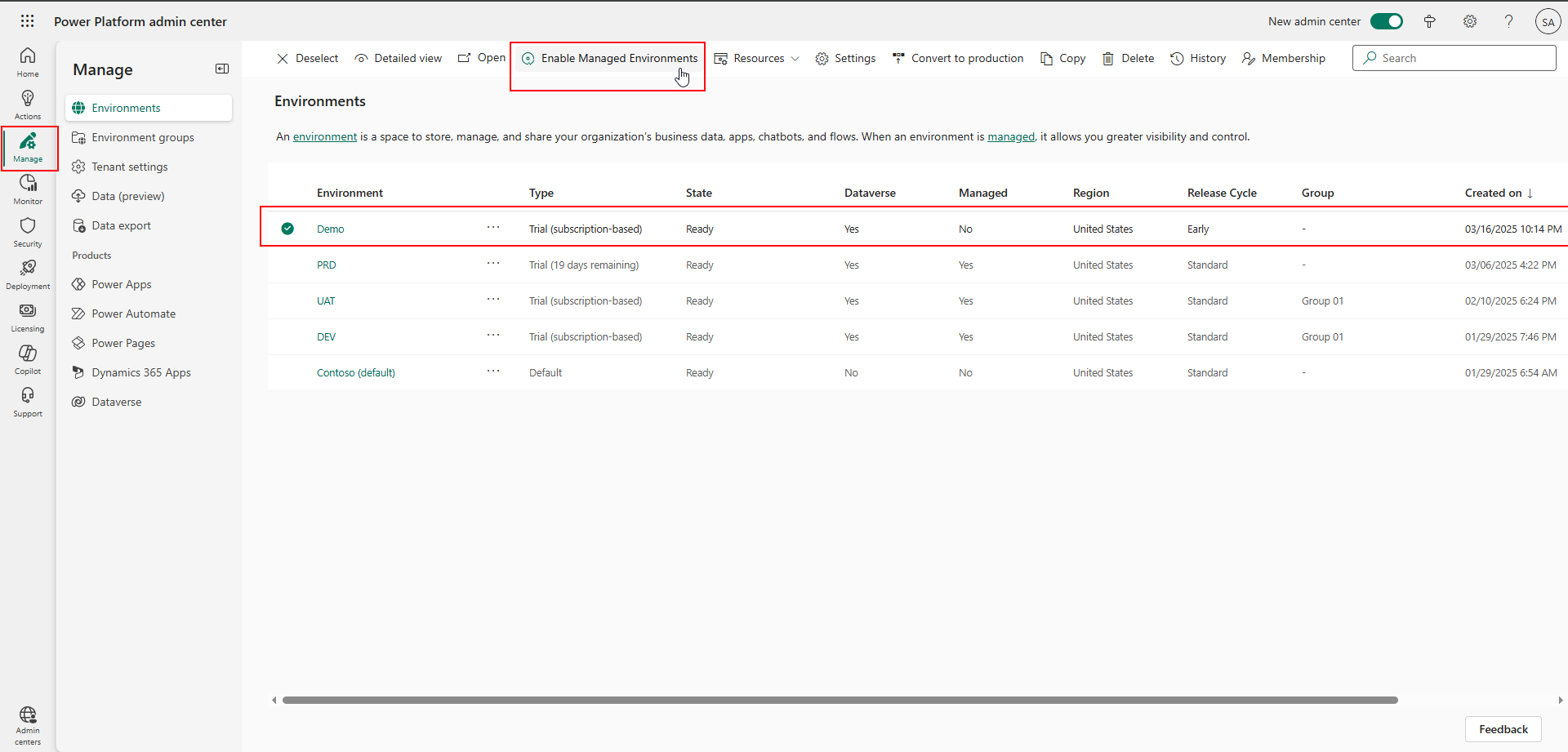
Task: Open the PRD environment link
Action: 327,265
